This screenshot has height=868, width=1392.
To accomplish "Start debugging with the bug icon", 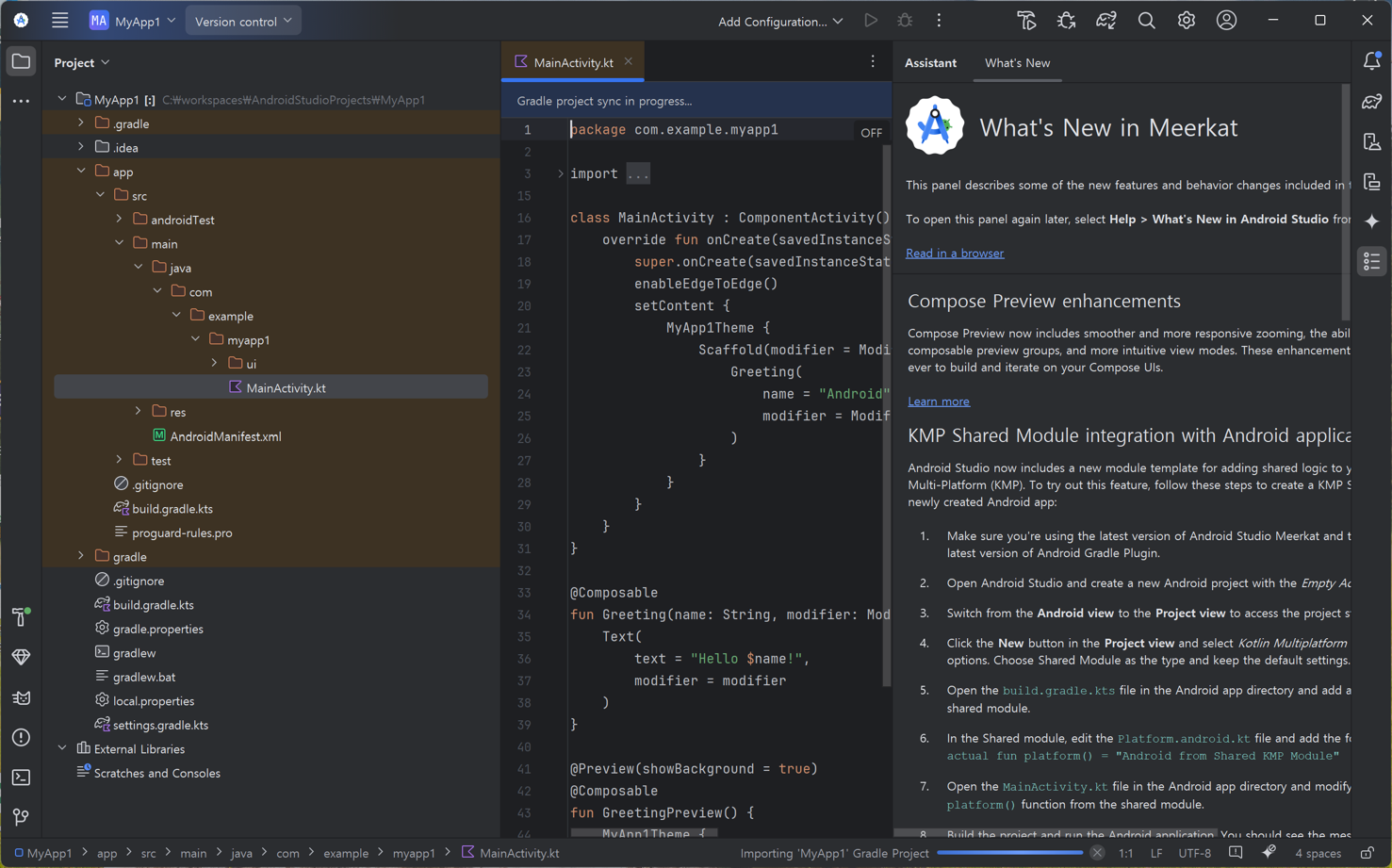I will [x=905, y=21].
